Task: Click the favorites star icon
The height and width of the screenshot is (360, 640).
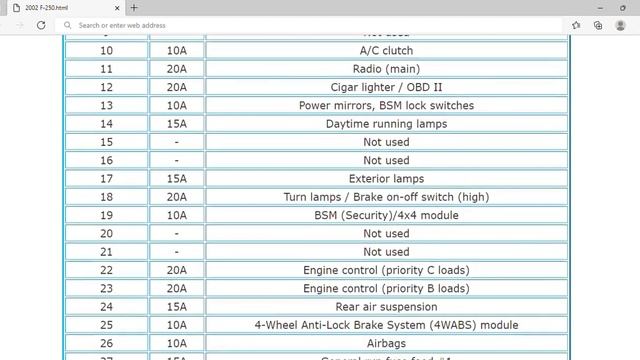Action: (x=576, y=25)
